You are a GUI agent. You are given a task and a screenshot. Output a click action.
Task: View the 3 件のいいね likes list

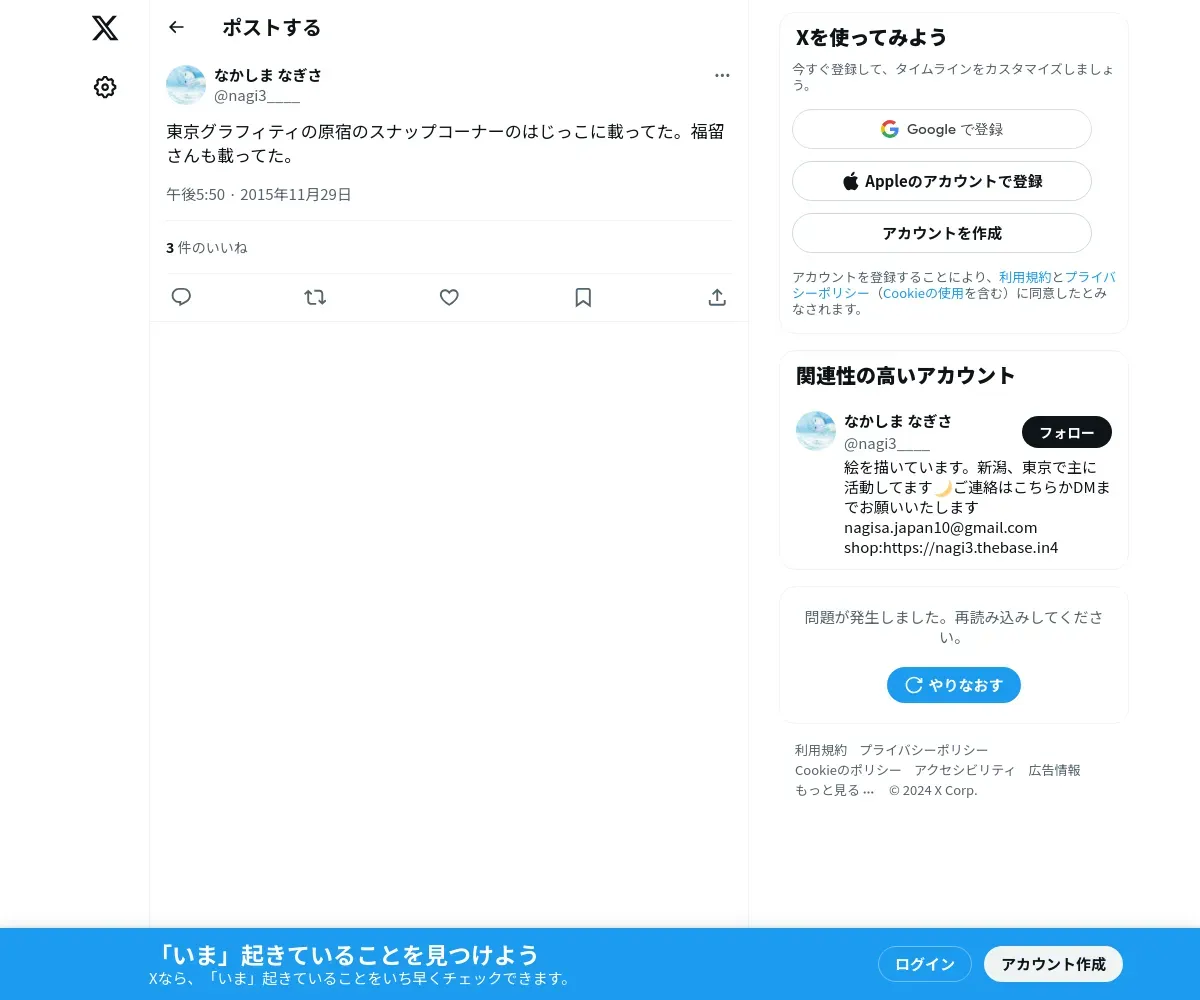tap(207, 247)
